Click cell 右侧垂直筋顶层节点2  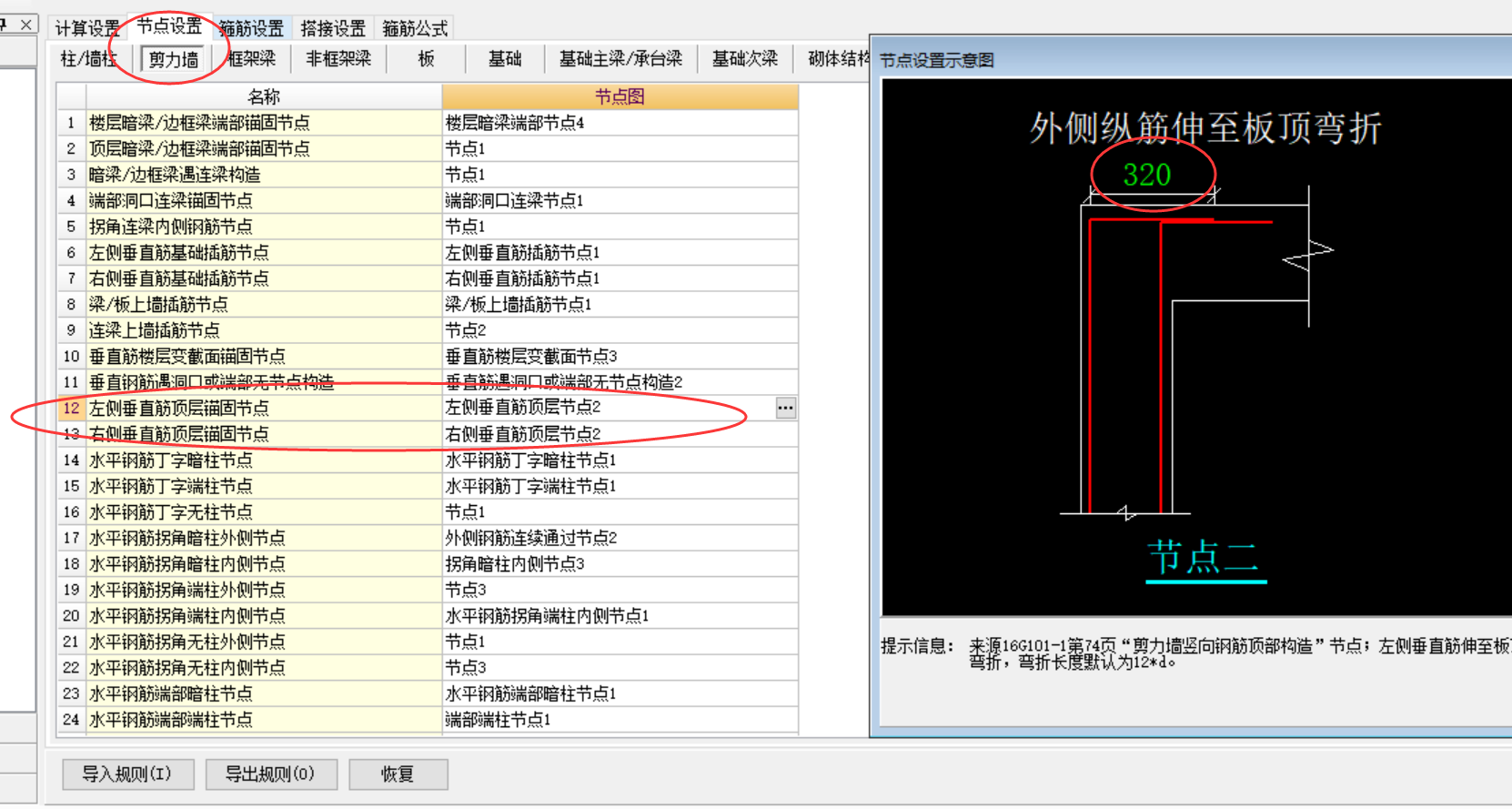click(x=620, y=434)
